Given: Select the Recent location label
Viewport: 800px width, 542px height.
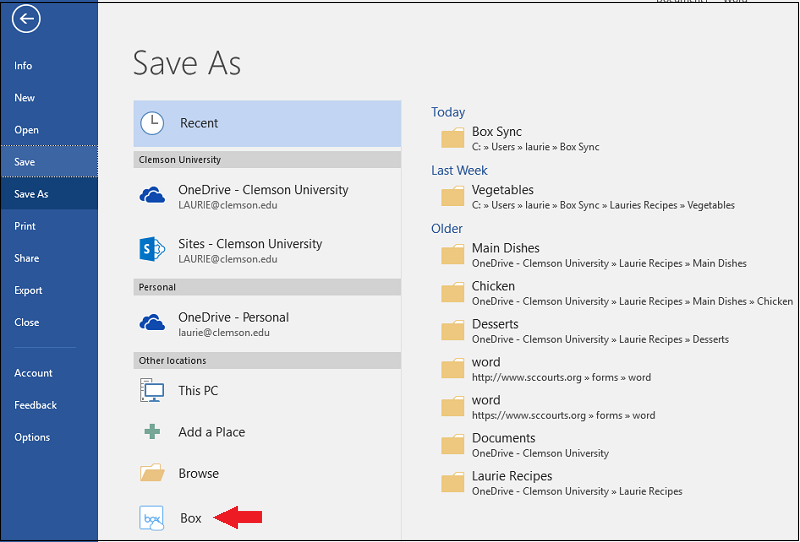Looking at the screenshot, I should tap(199, 124).
